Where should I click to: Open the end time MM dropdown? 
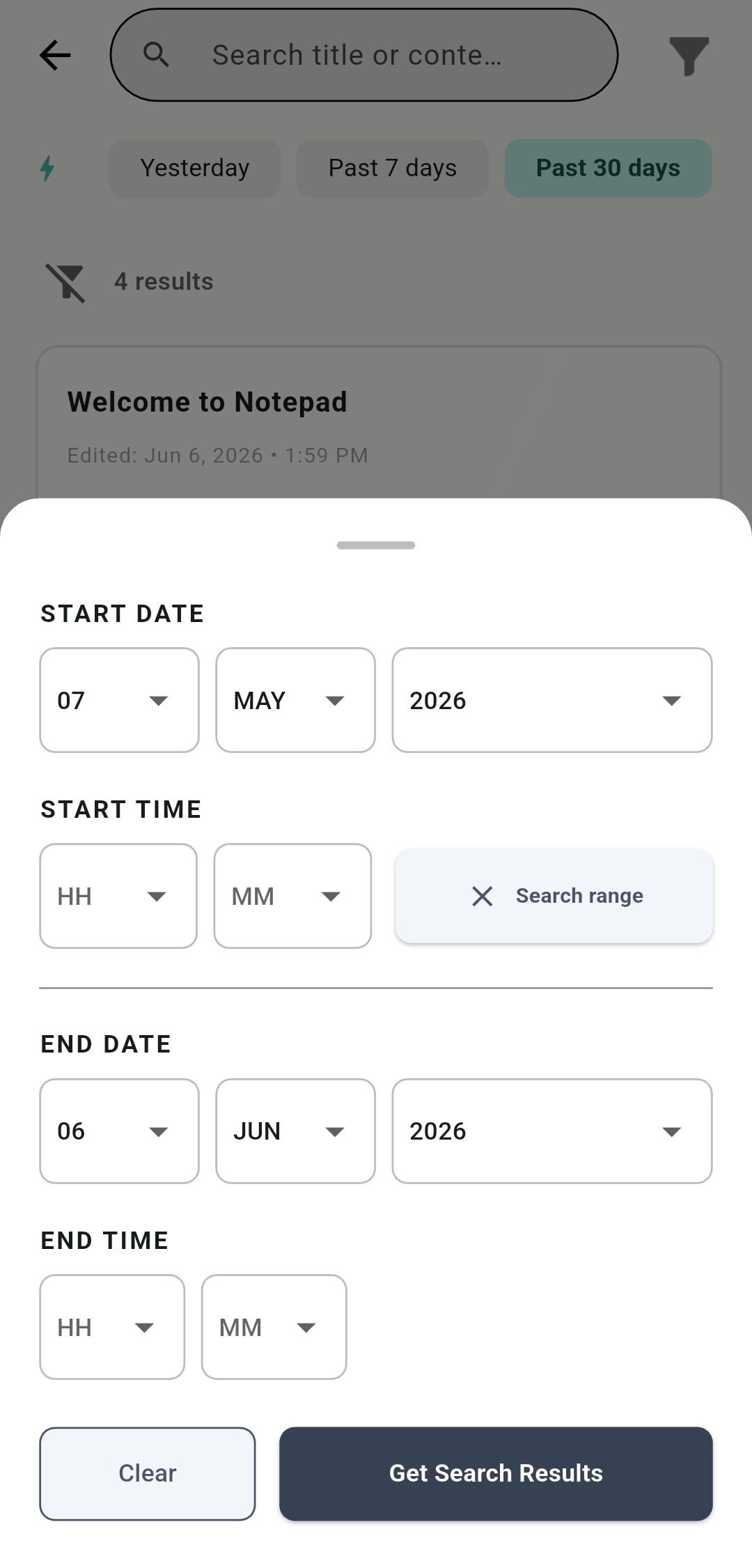(x=274, y=1327)
